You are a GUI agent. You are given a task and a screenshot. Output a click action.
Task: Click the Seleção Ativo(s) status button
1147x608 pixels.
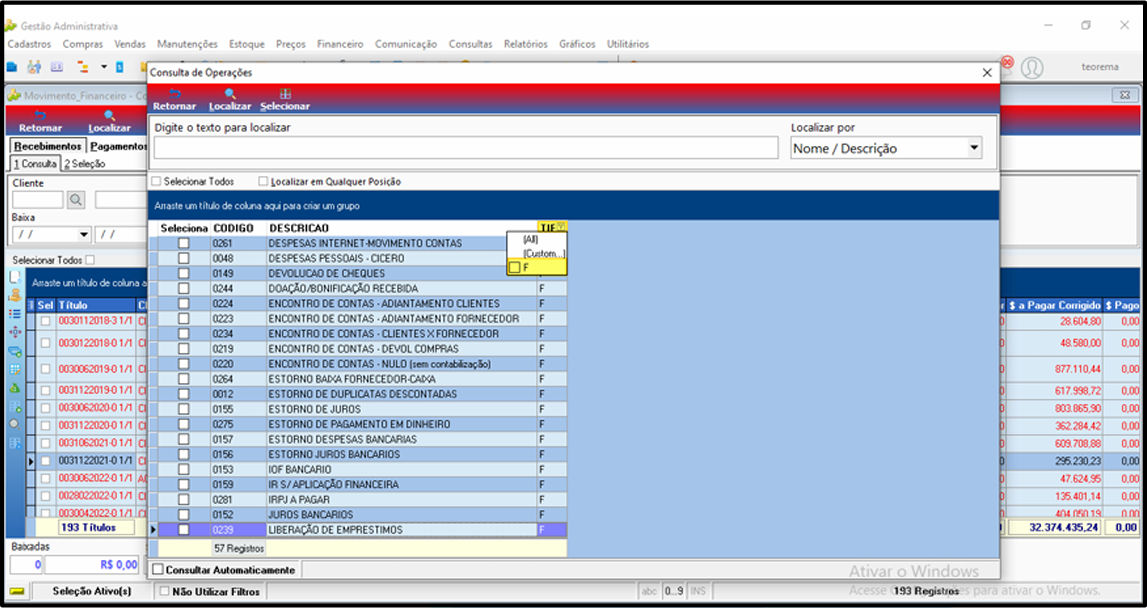(x=92, y=591)
